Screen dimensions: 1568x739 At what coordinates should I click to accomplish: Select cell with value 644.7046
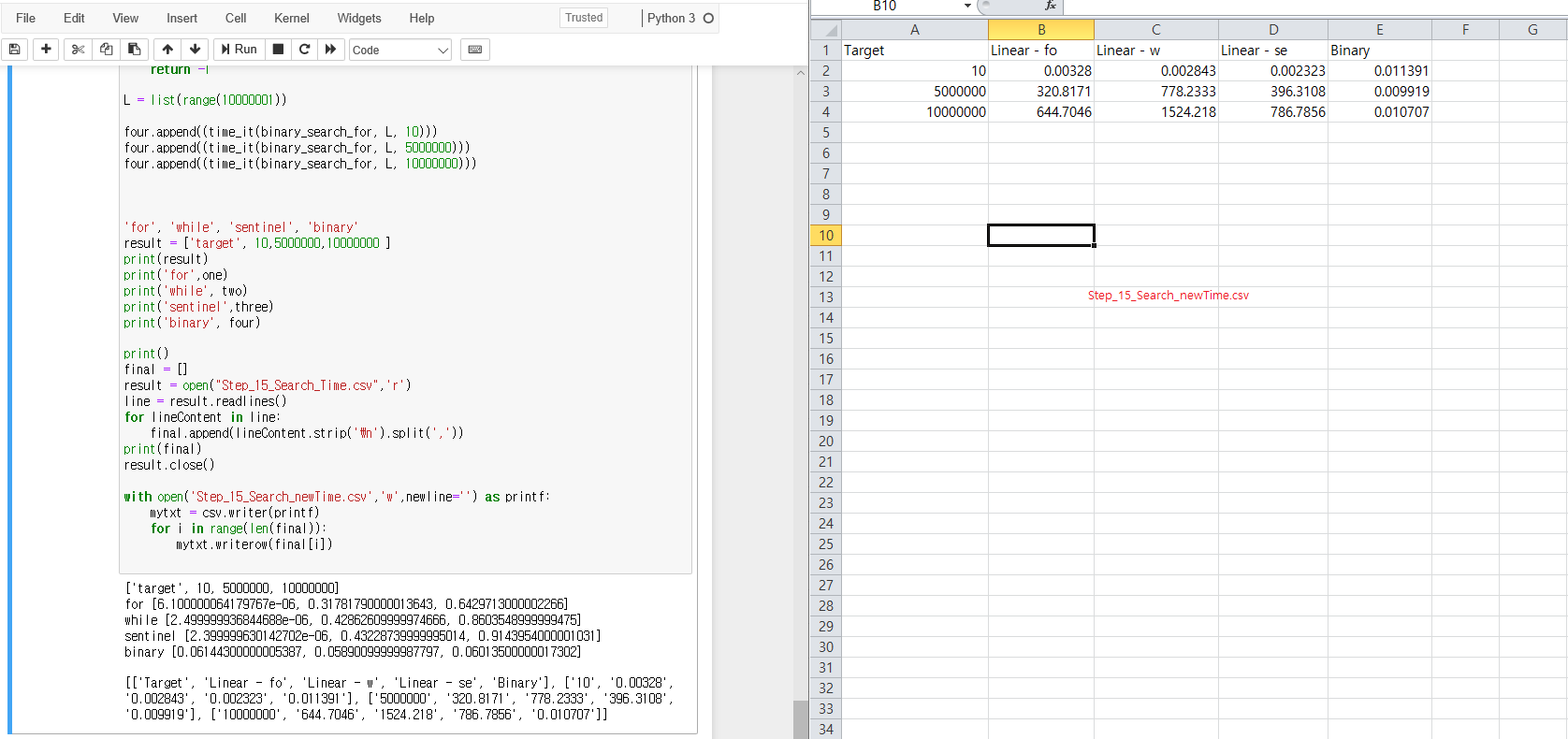pos(1041,112)
